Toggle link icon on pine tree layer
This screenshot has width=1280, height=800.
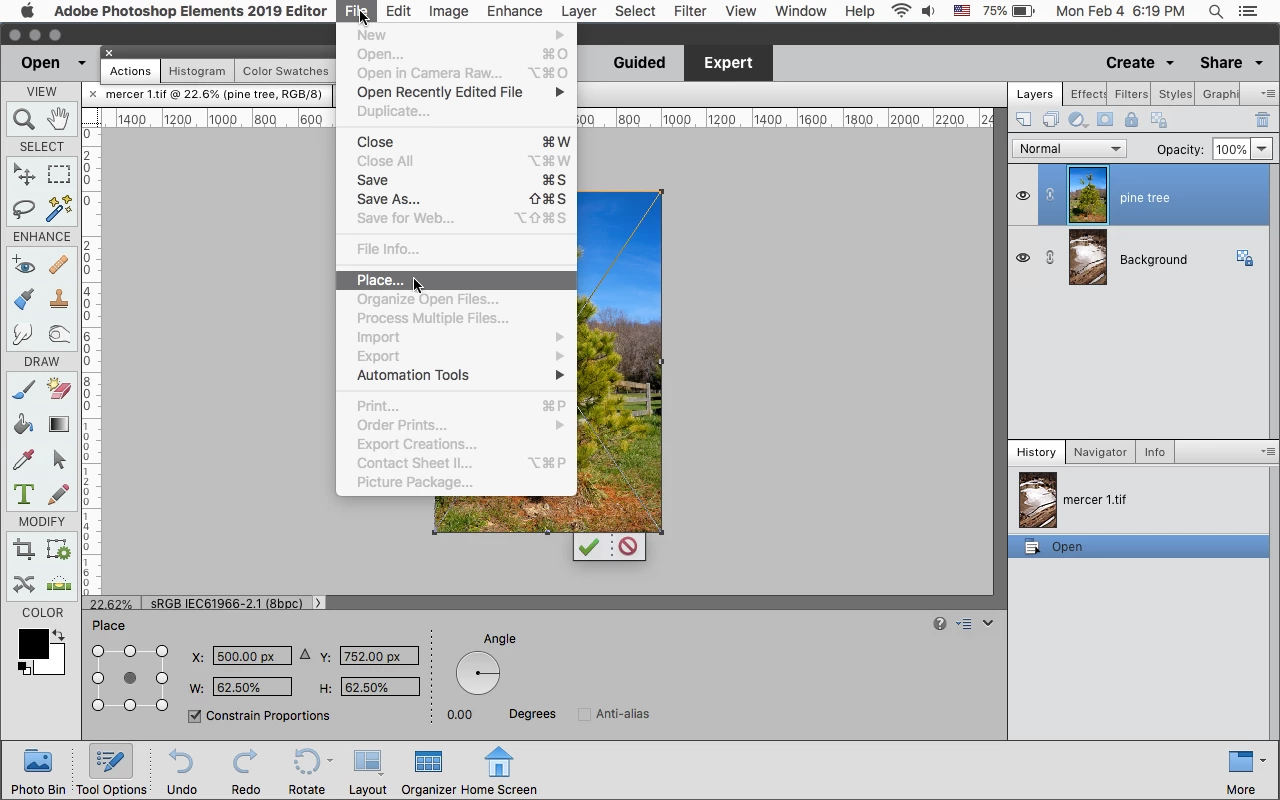1050,195
